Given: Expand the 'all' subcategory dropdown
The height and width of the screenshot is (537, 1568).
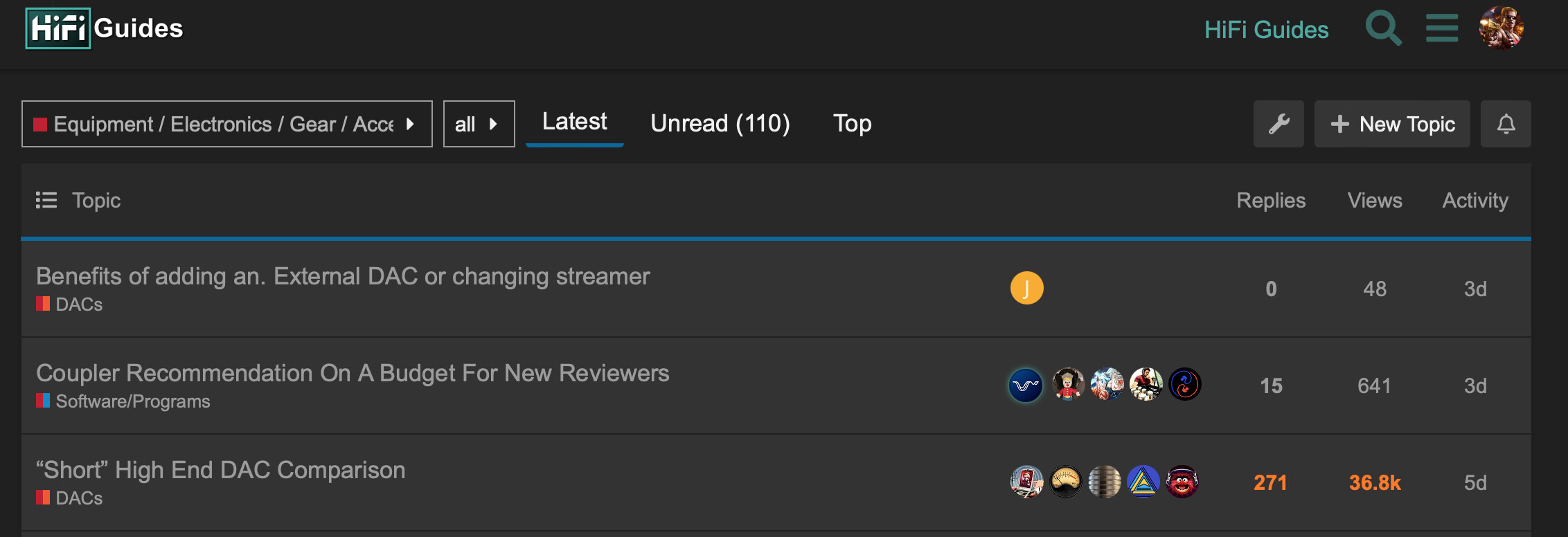Looking at the screenshot, I should tap(479, 124).
